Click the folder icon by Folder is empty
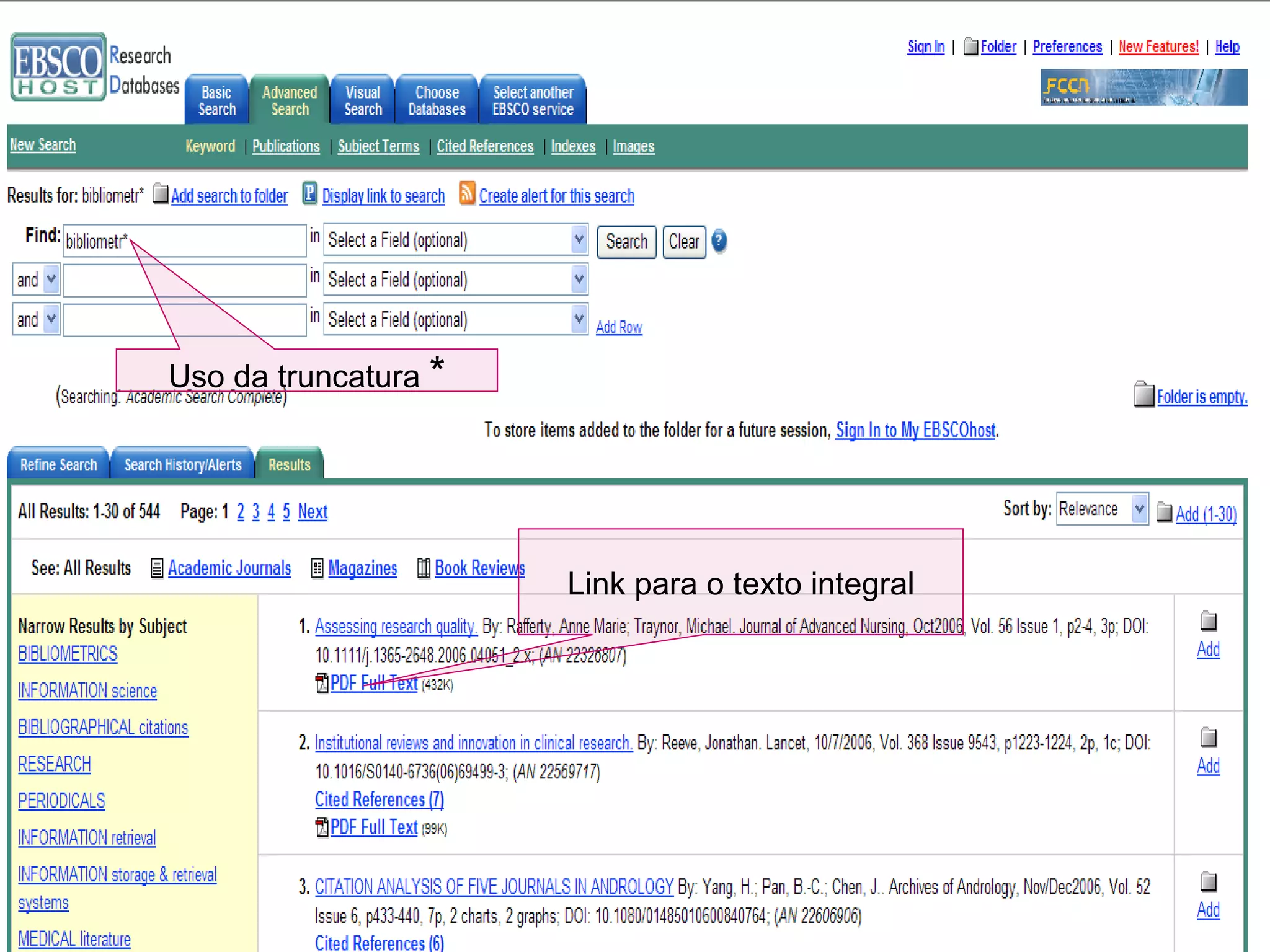Screen dimensions: 1270x952 1144,394
